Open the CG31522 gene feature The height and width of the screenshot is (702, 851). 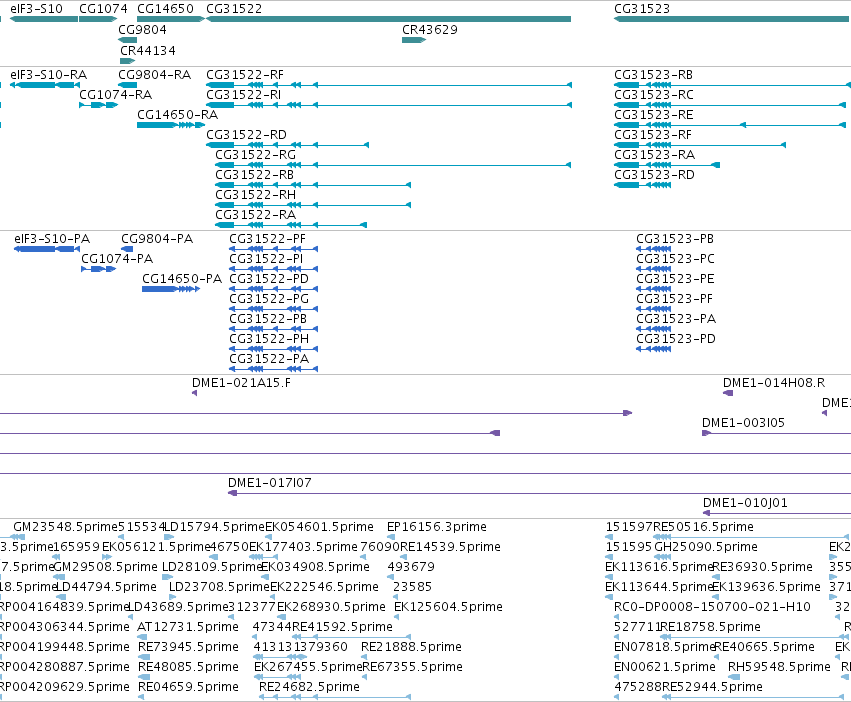389,19
